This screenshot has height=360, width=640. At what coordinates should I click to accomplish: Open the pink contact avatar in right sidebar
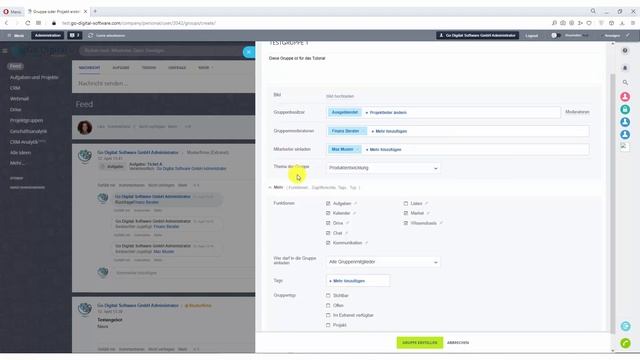625,97
